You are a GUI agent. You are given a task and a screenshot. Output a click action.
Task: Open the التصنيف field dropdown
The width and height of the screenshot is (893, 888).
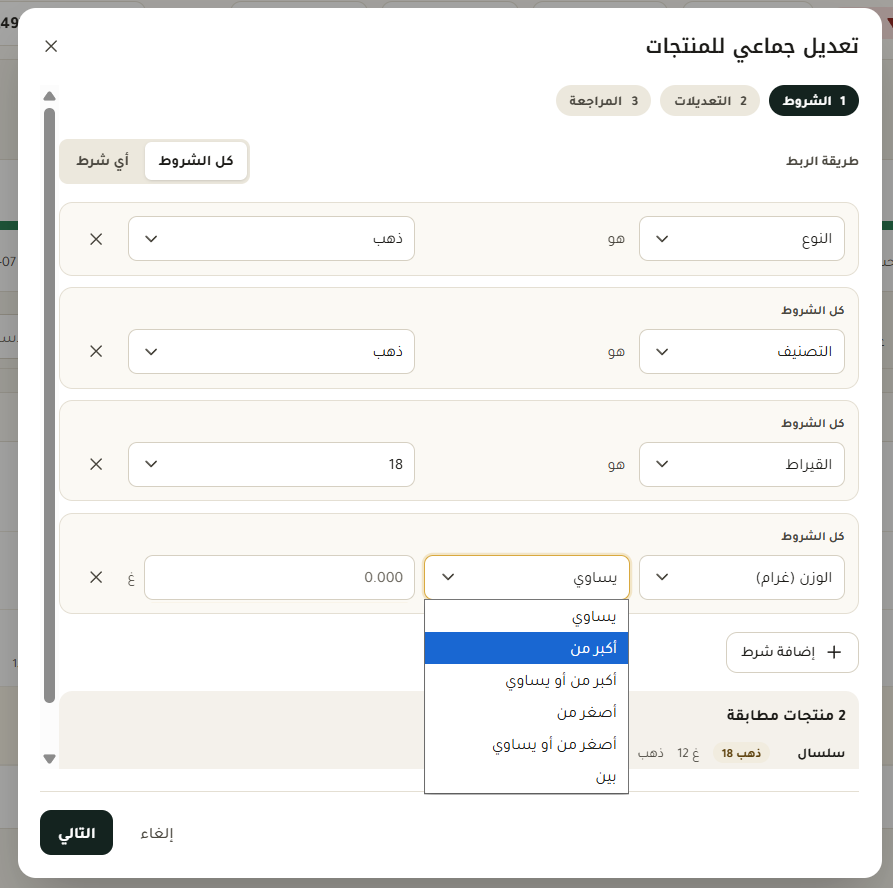tap(742, 351)
